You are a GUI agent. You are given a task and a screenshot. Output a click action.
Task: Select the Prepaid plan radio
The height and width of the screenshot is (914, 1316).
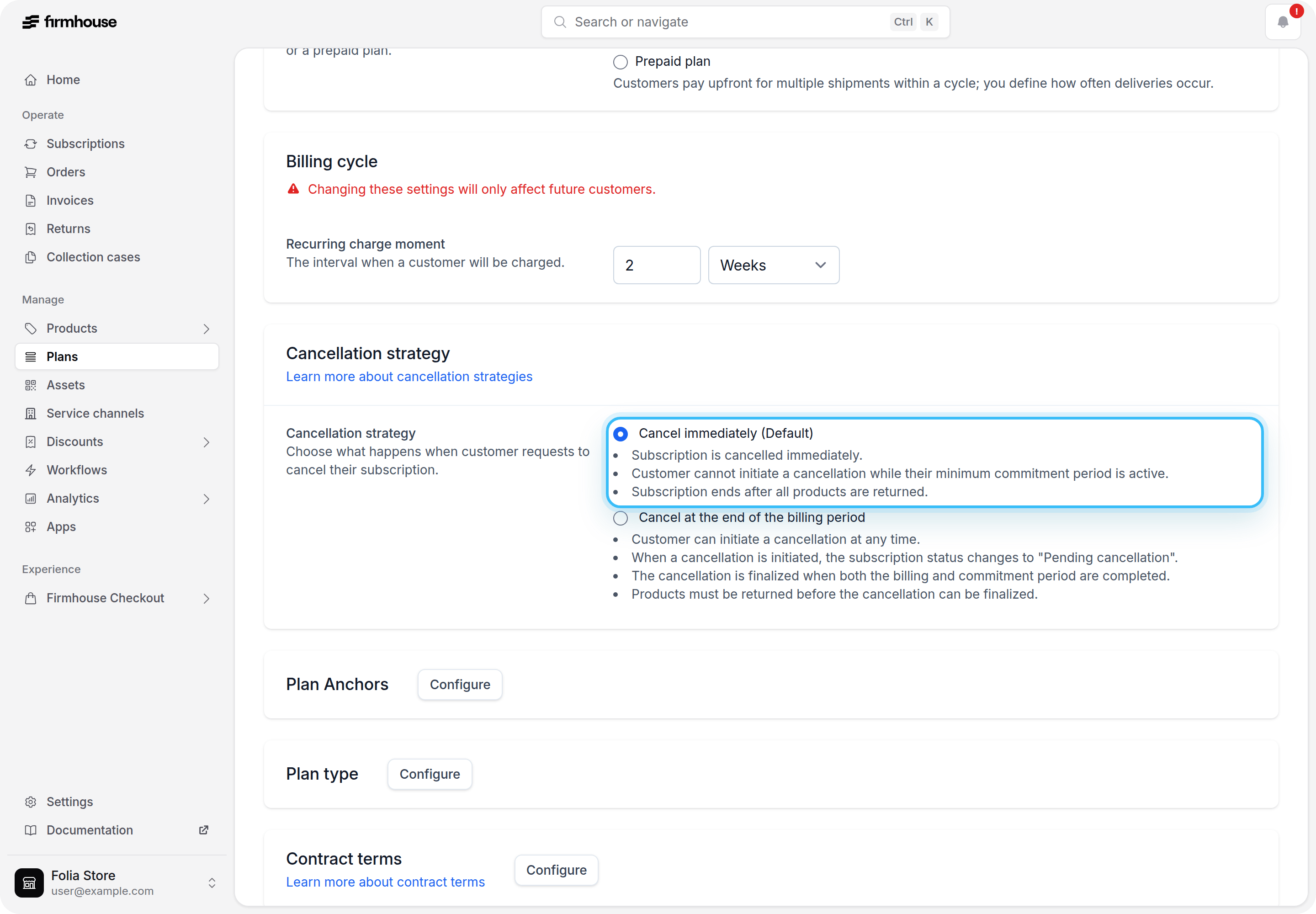[x=620, y=61]
